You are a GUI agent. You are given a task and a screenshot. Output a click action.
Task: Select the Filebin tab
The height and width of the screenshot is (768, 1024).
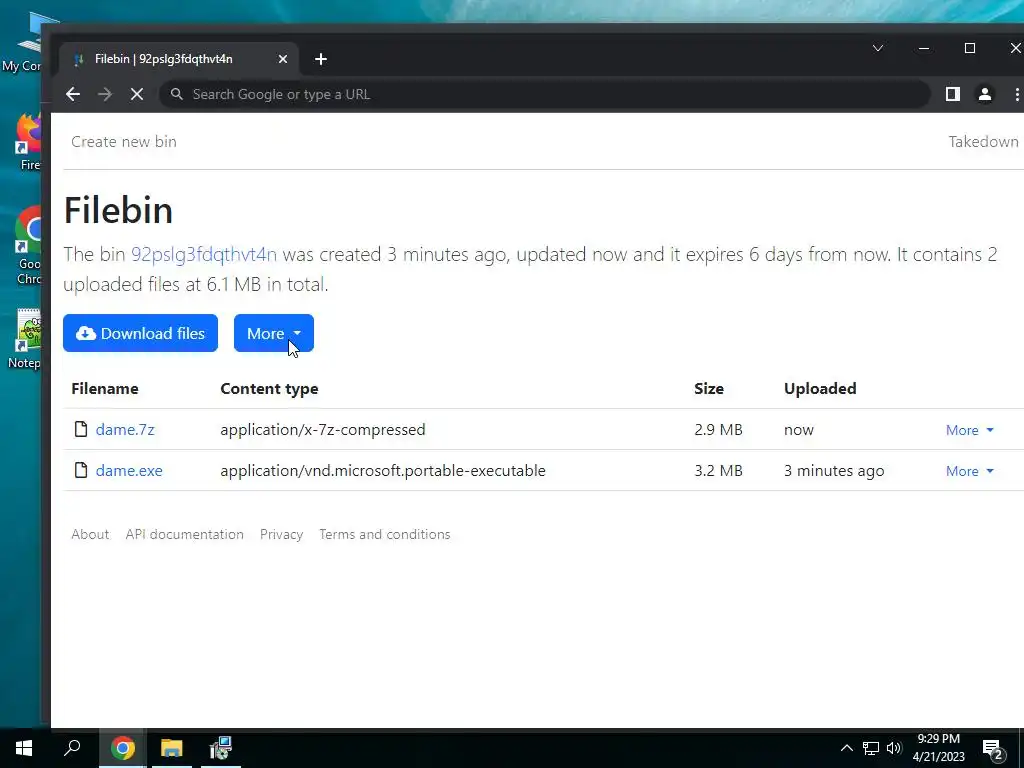(x=180, y=59)
